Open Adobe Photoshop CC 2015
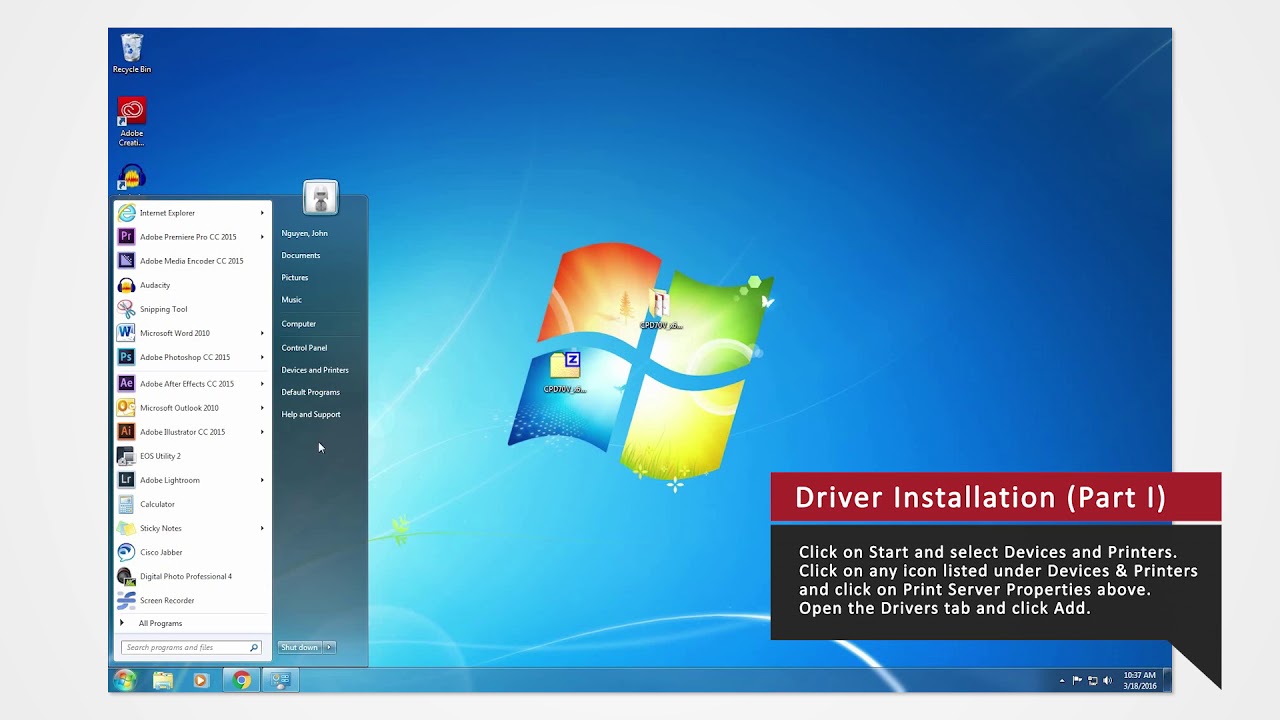Viewport: 1280px width, 720px height. [191, 357]
